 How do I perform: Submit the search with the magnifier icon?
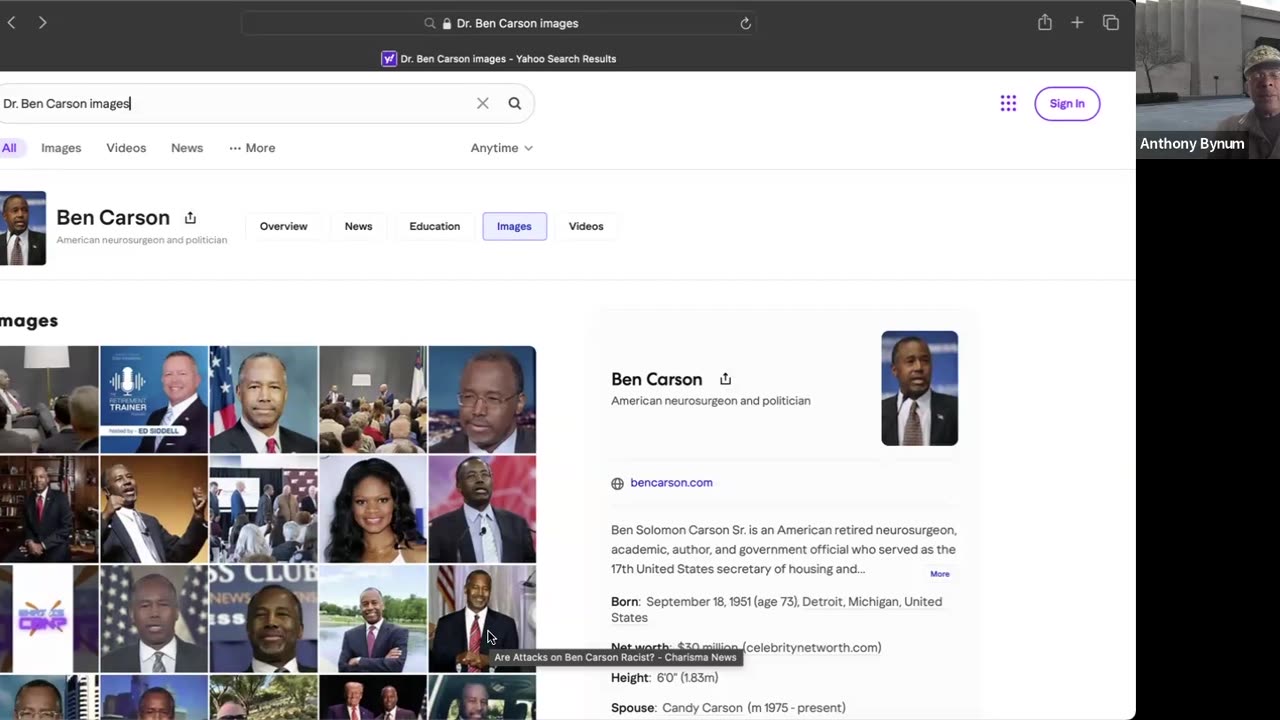[515, 103]
